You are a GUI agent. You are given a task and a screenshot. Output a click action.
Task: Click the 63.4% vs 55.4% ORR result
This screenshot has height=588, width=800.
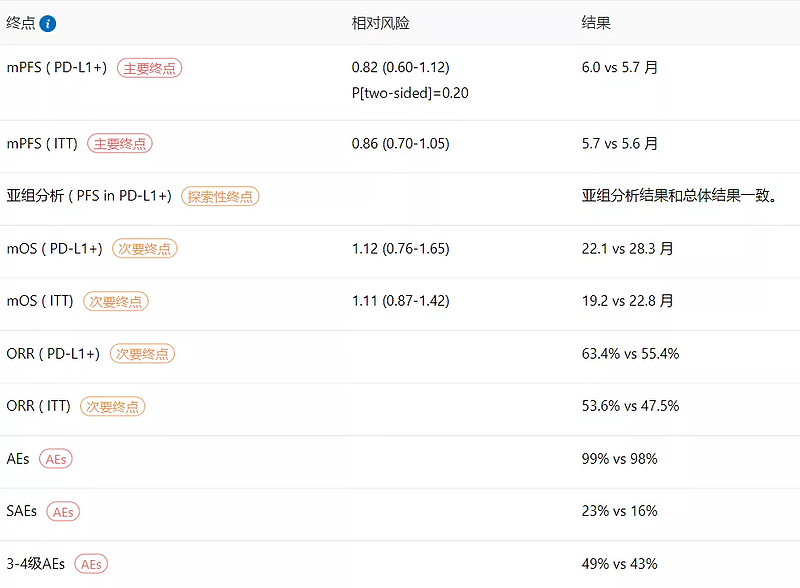click(630, 354)
